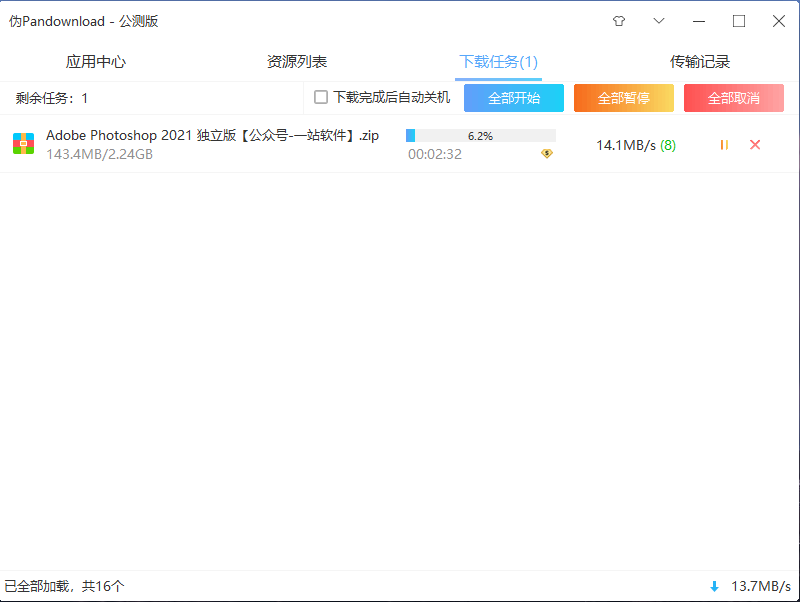Expand the title bar dropdown chevron
This screenshot has width=800, height=602.
click(659, 21)
